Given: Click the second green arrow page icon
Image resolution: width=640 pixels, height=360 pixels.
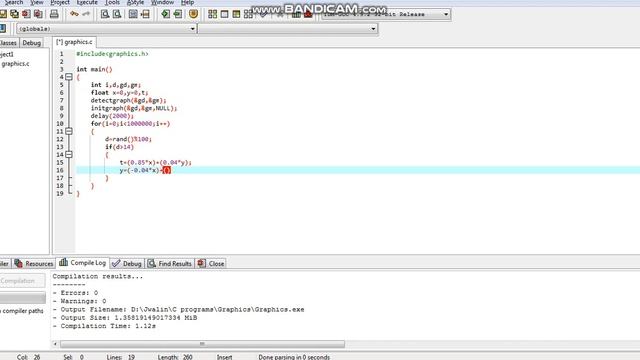Looking at the screenshot, I should pos(178,14).
